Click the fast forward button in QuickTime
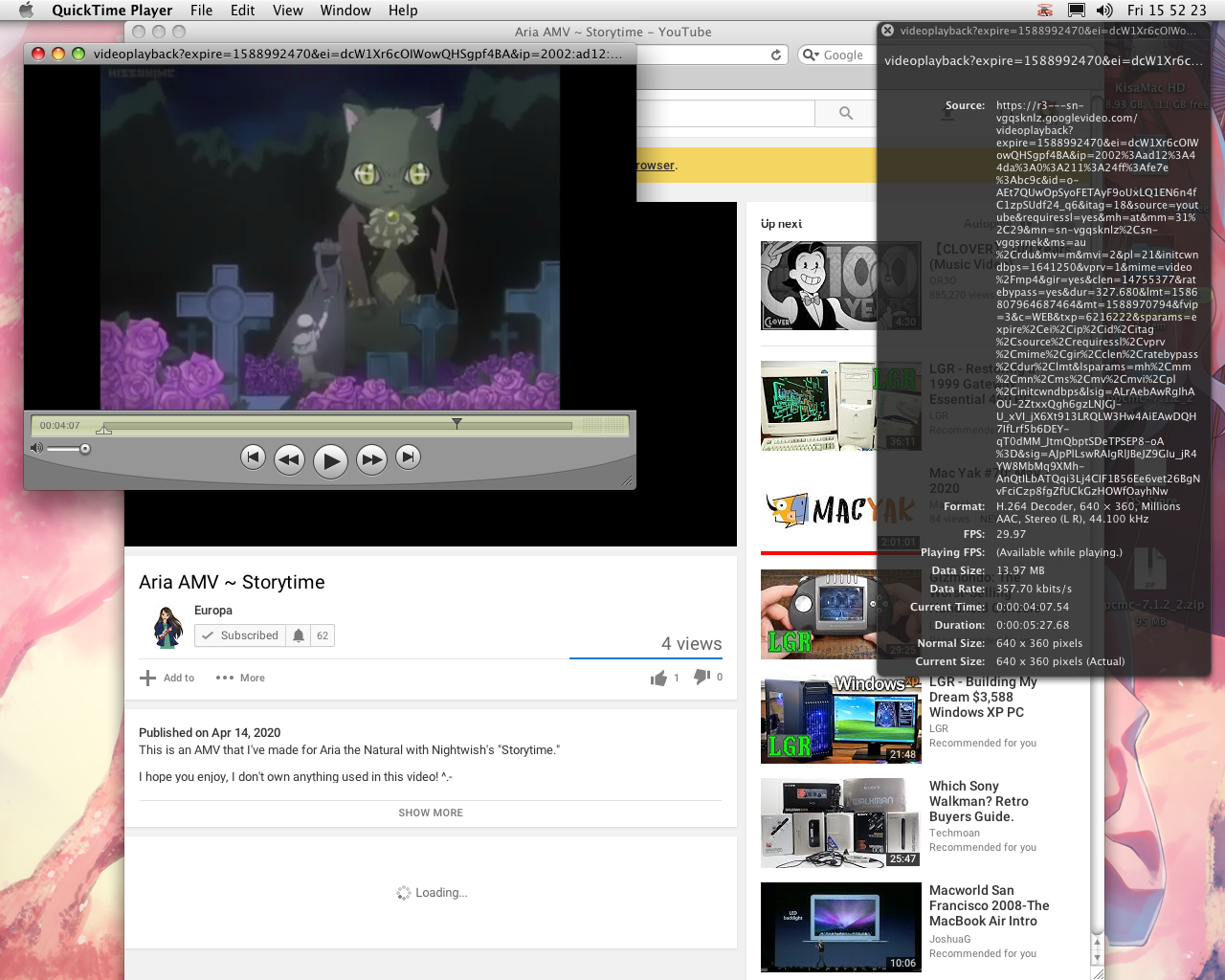The height and width of the screenshot is (980, 1225). pos(371,460)
